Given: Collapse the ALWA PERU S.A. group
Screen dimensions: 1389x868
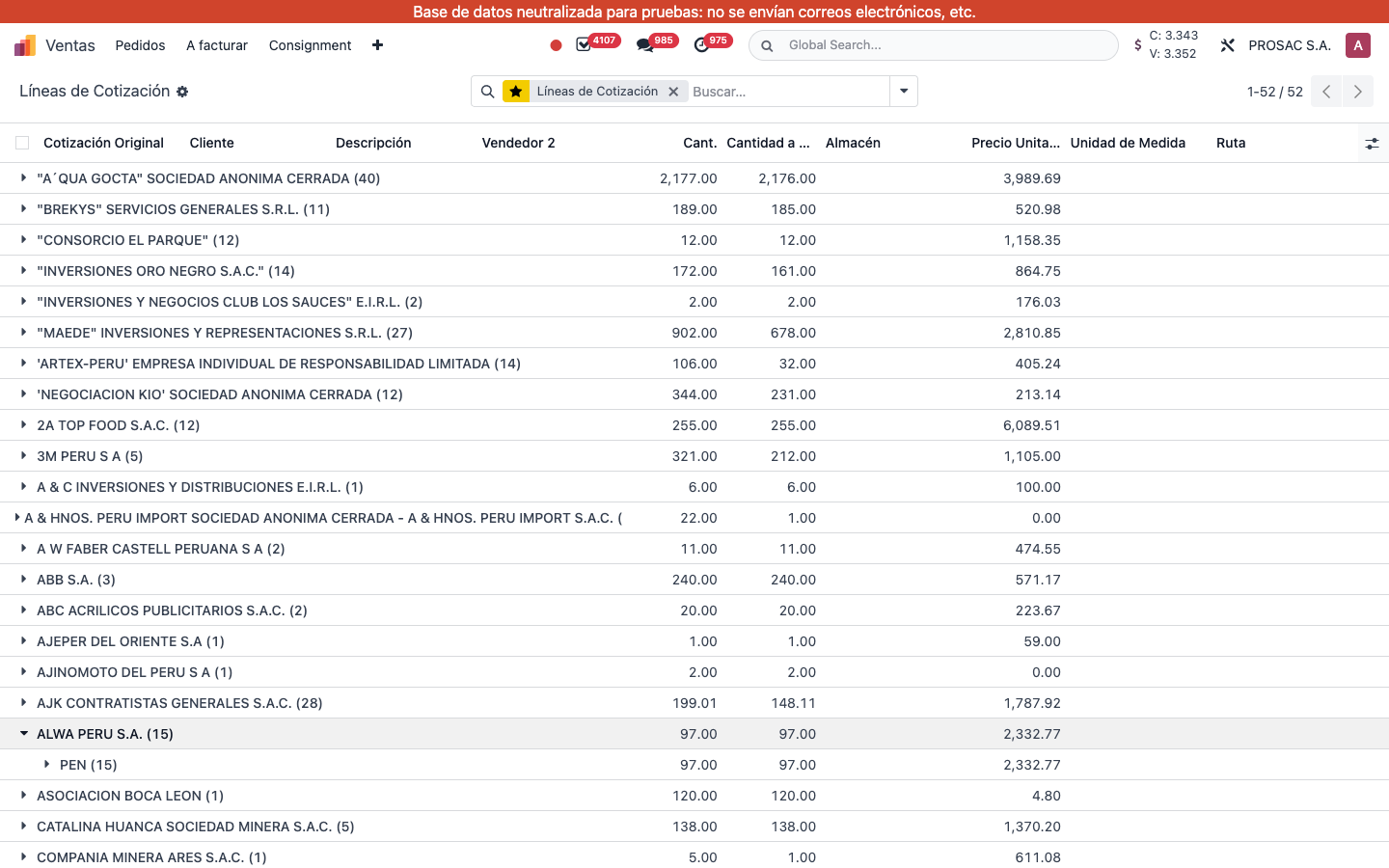Looking at the screenshot, I should point(23,734).
